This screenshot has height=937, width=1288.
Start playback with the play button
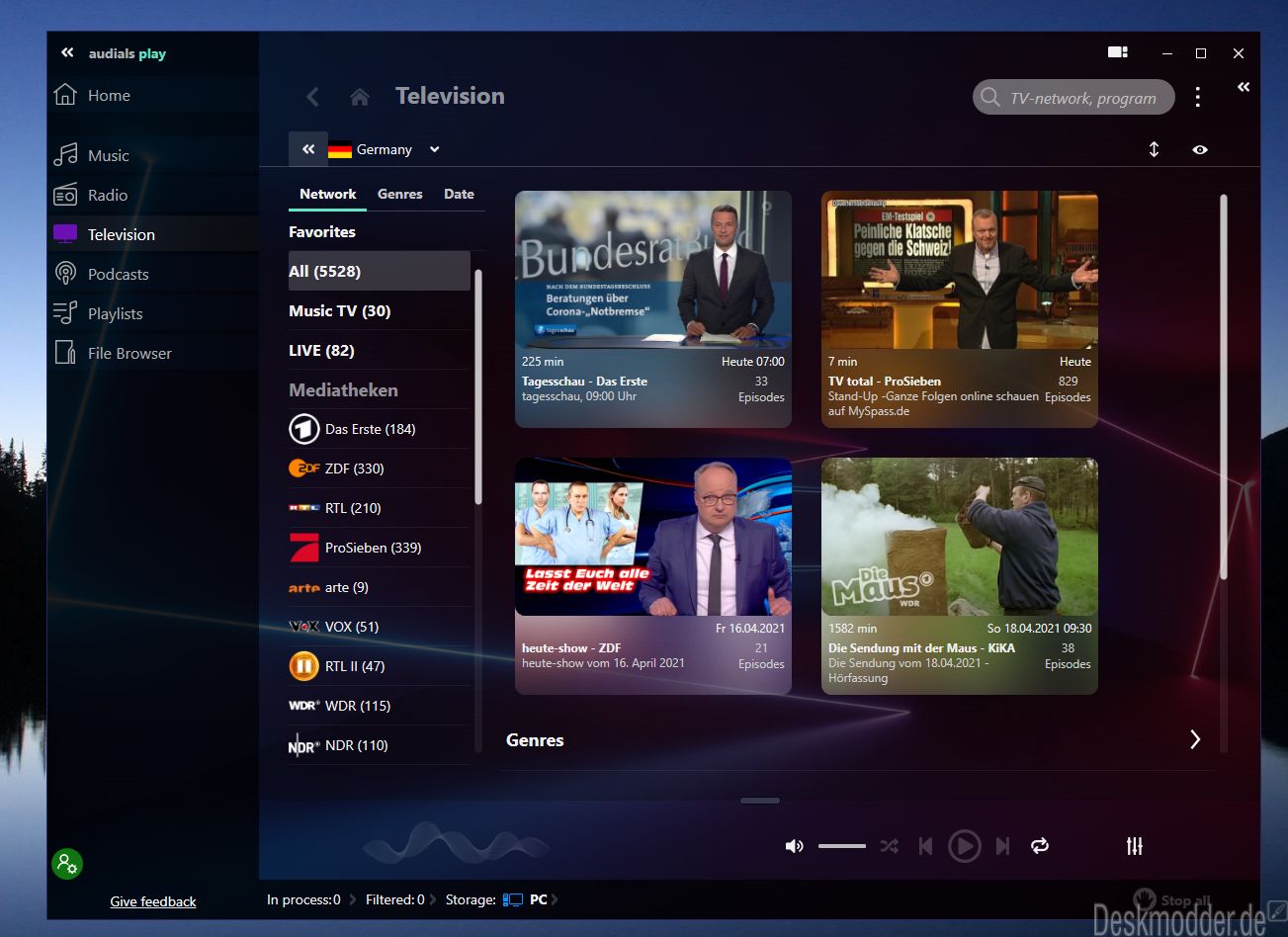(965, 846)
